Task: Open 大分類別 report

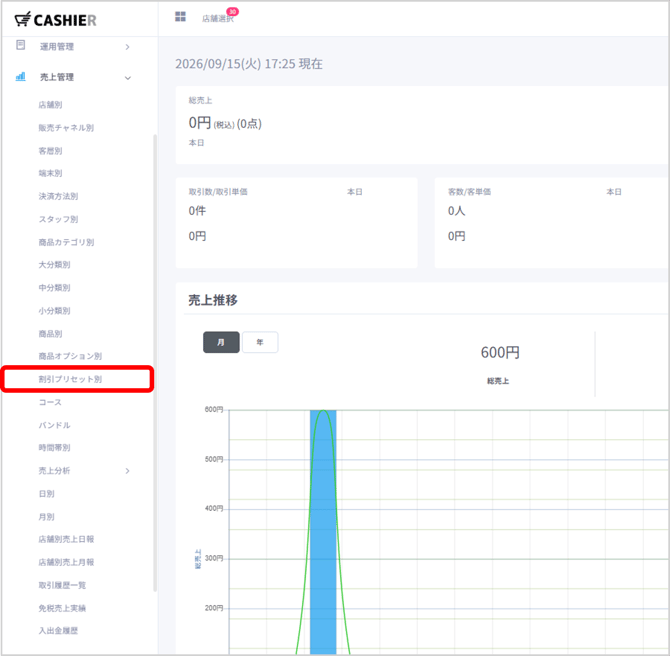Action: pyautogui.click(x=54, y=265)
